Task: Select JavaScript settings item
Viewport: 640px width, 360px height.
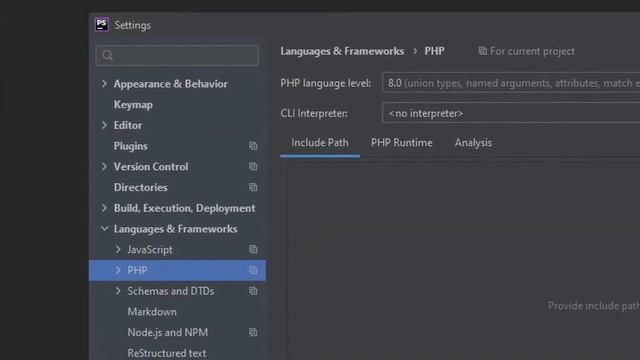Action: click(150, 249)
